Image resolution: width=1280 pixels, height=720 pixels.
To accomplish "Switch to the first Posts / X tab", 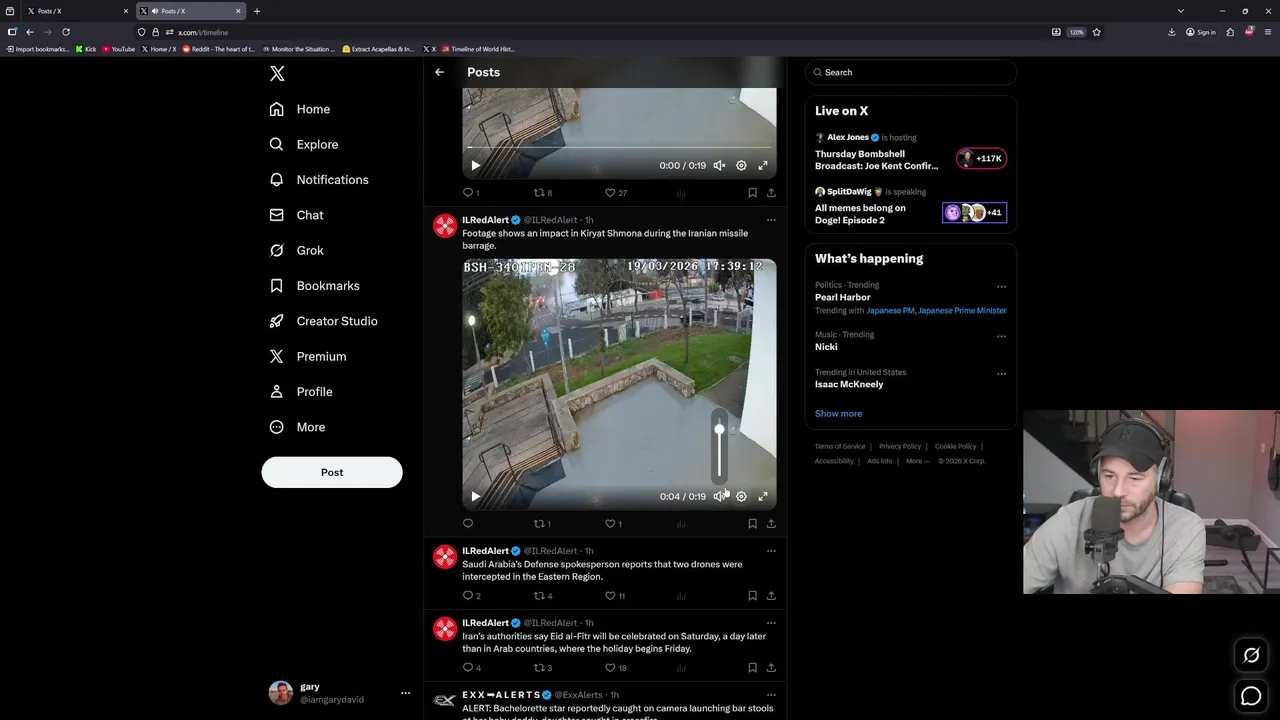I will pyautogui.click(x=78, y=11).
